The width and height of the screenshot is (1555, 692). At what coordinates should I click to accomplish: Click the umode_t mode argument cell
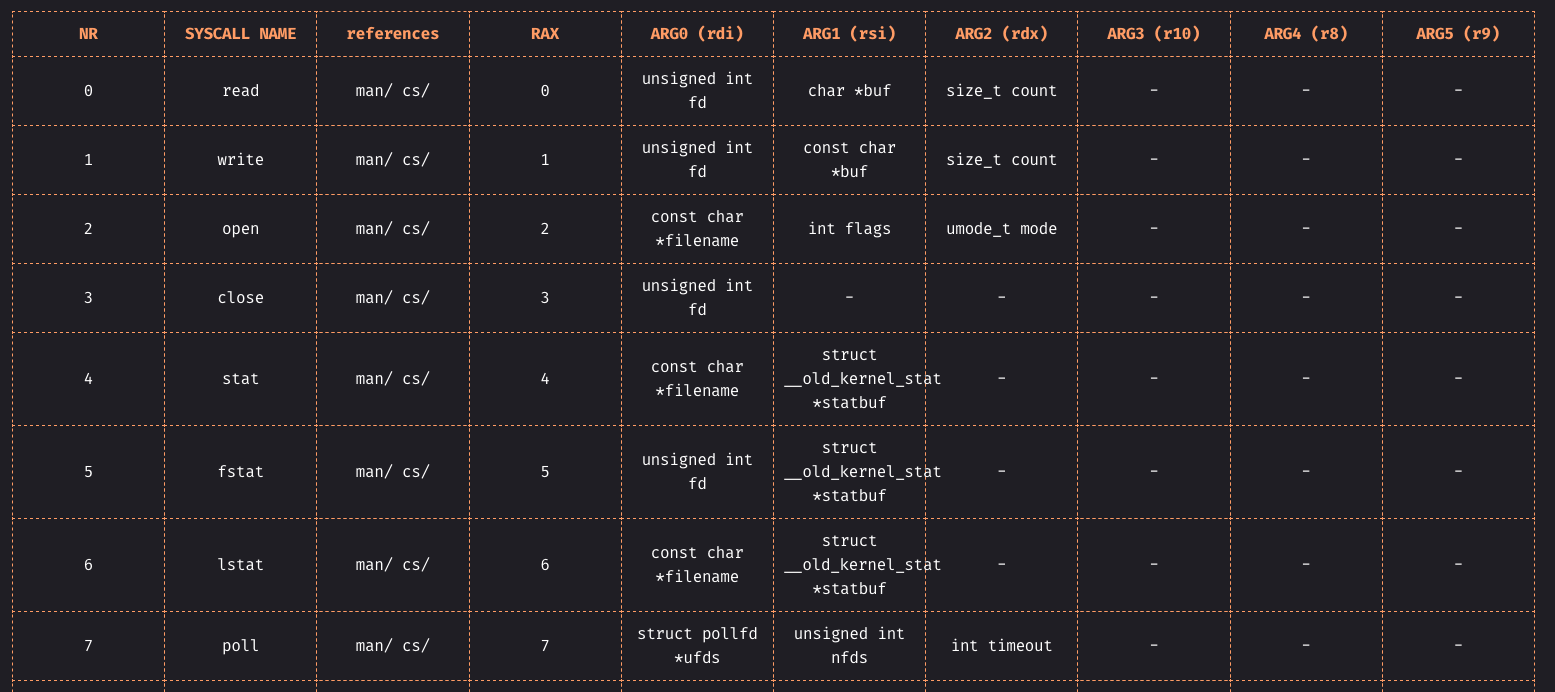point(1001,229)
